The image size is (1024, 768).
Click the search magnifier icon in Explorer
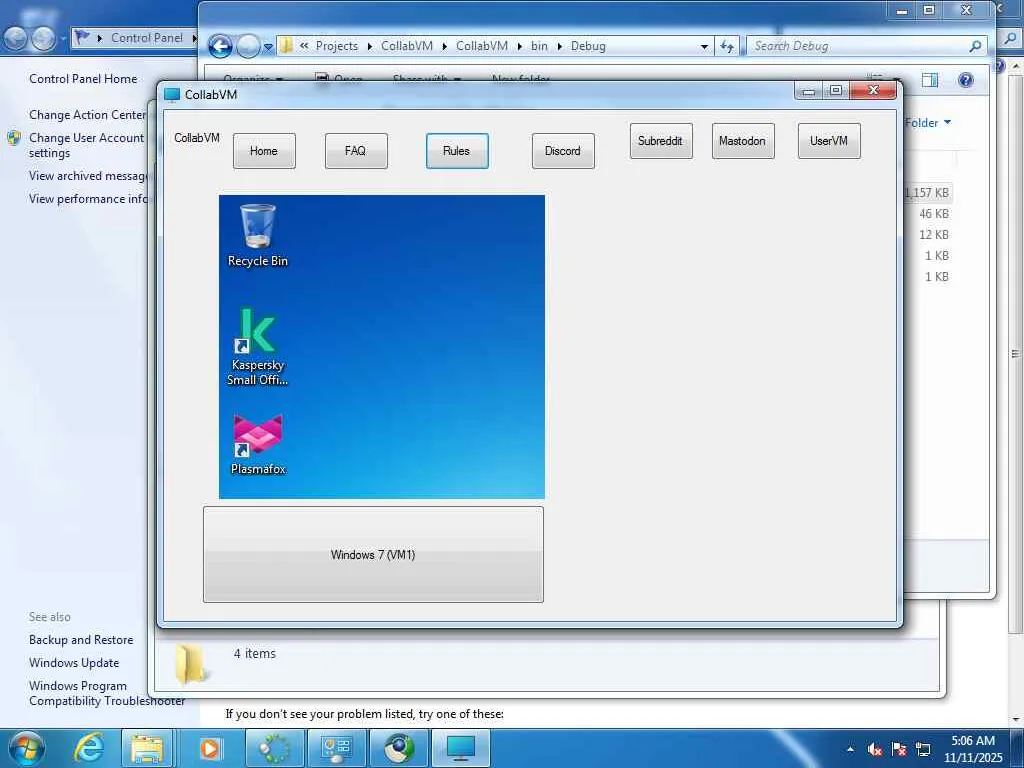pos(975,46)
